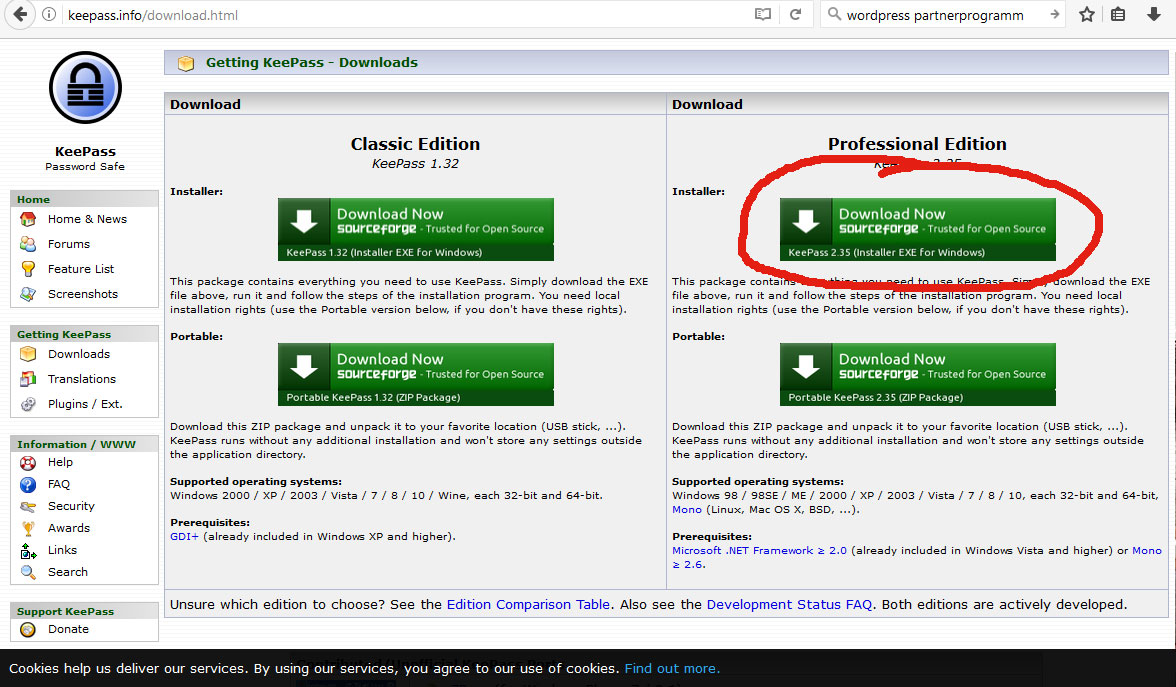
Task: Click the Forums people icon
Action: [28, 244]
